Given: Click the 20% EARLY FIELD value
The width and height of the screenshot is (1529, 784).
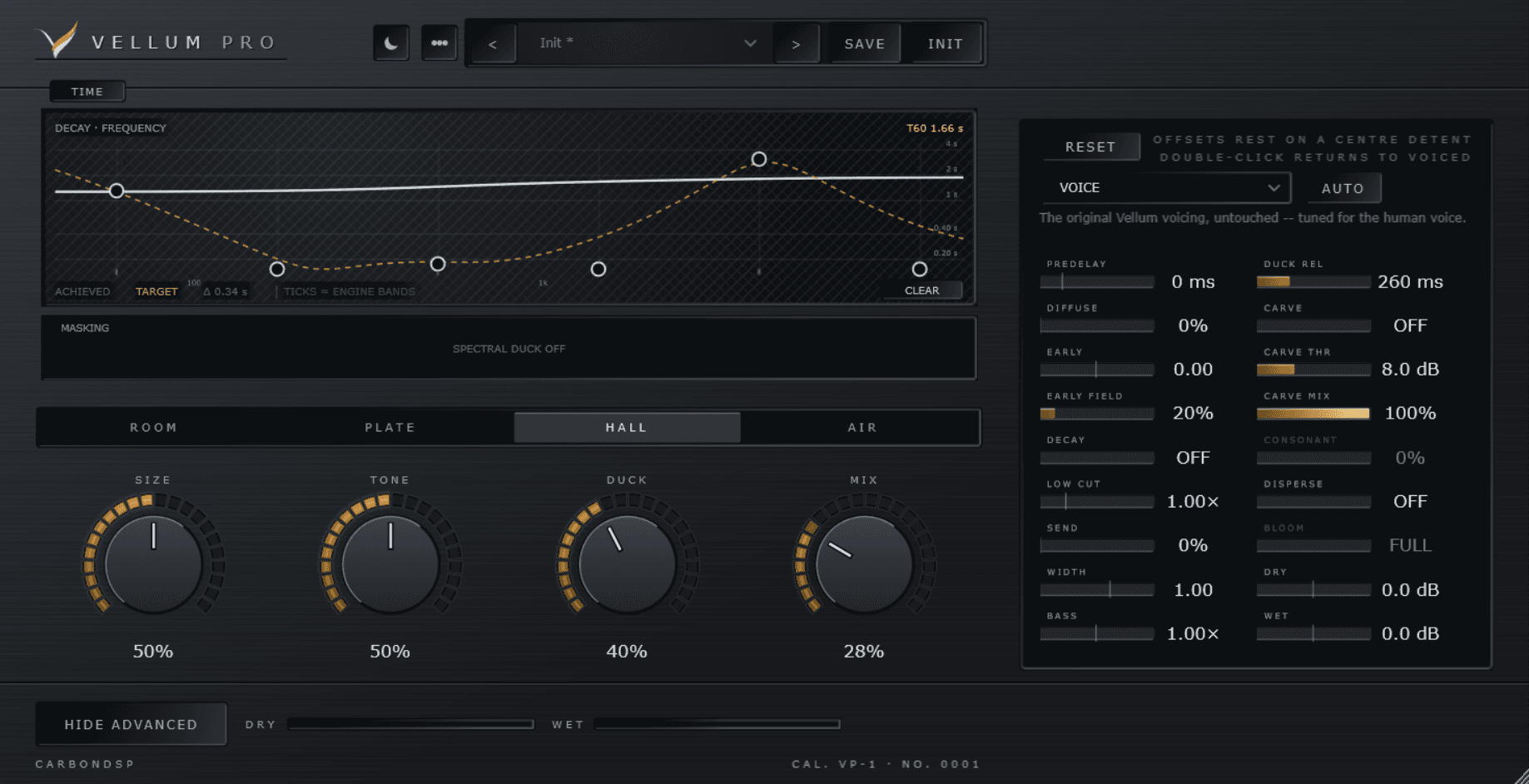Looking at the screenshot, I should [1193, 414].
